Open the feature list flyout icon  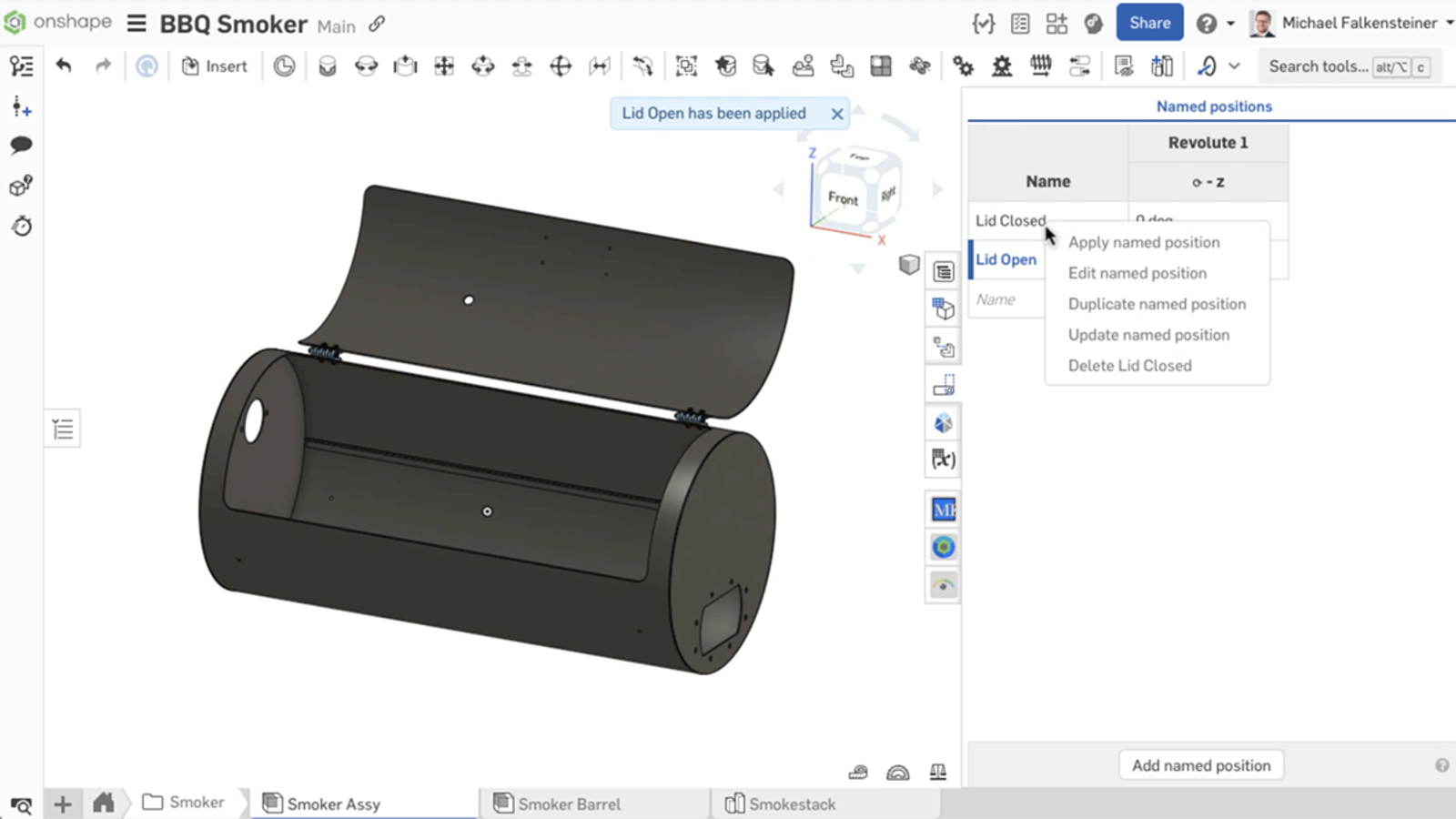62,428
